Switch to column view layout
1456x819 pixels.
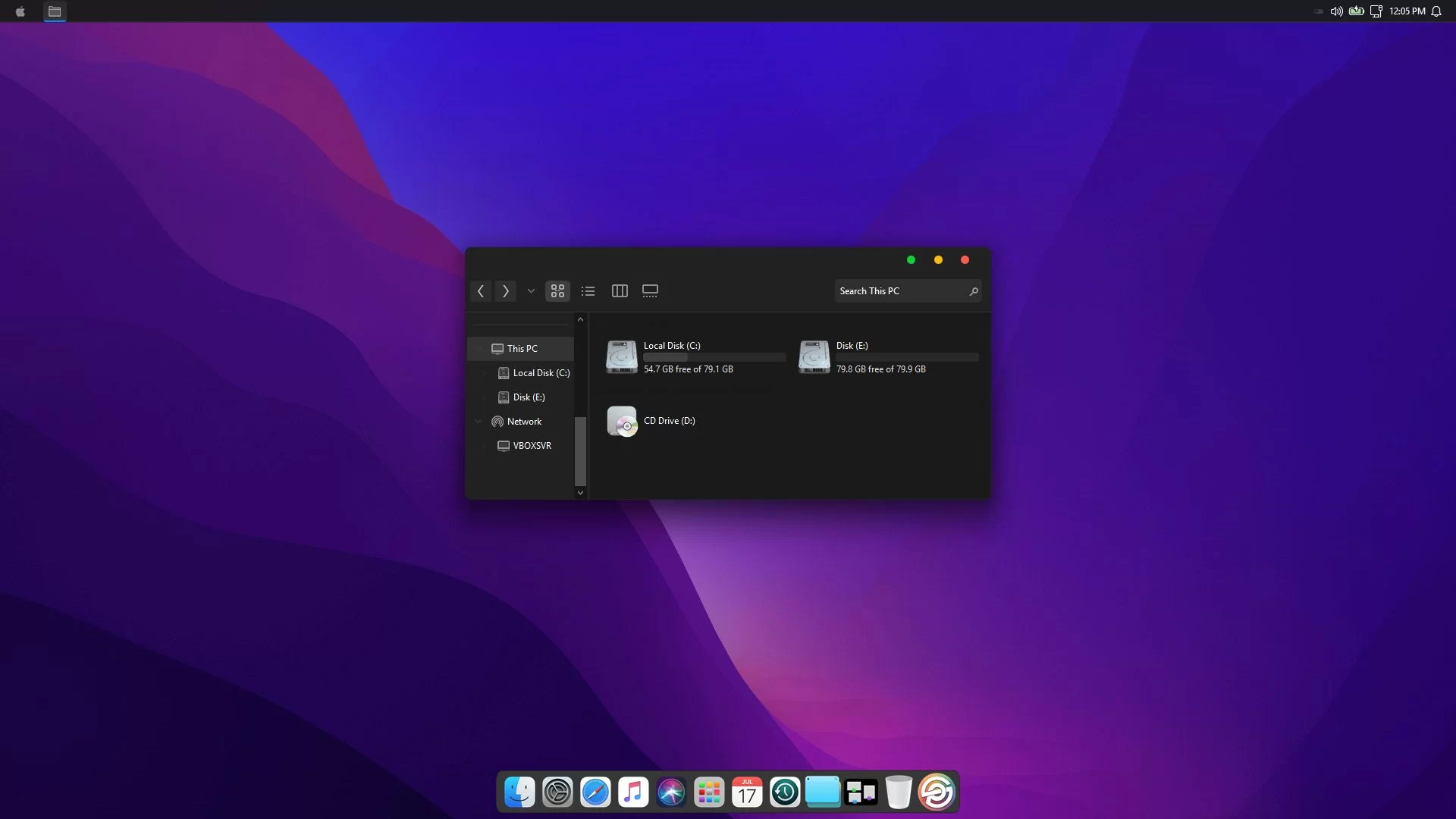click(620, 291)
